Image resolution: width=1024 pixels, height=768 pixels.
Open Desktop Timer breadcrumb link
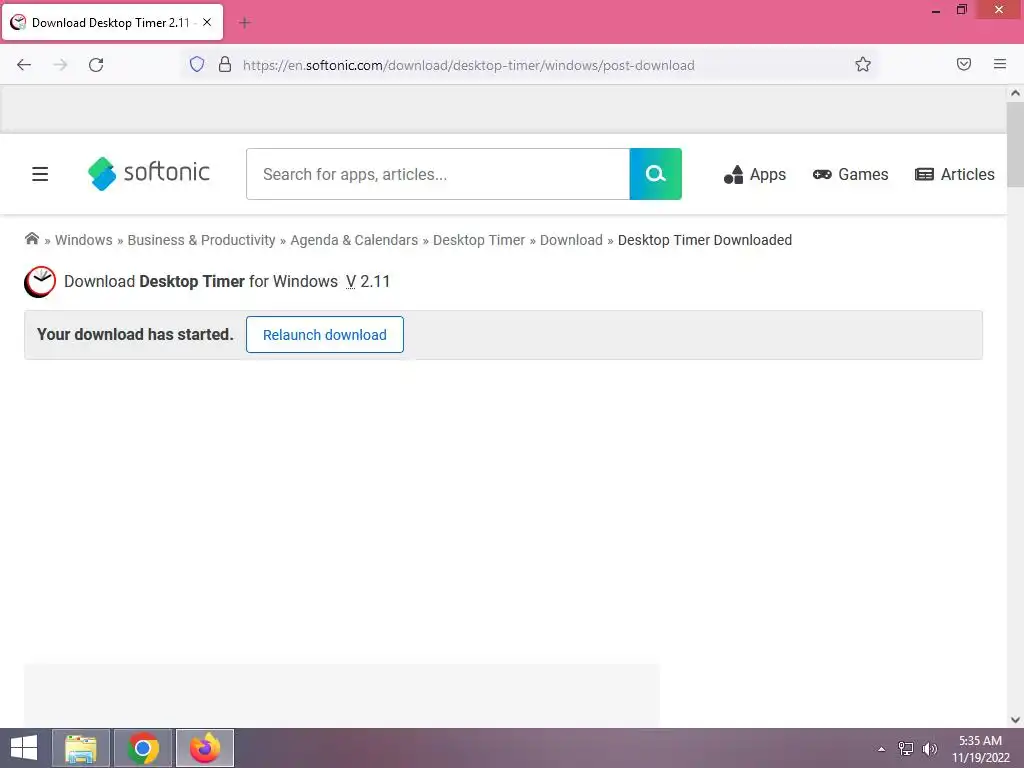point(479,240)
